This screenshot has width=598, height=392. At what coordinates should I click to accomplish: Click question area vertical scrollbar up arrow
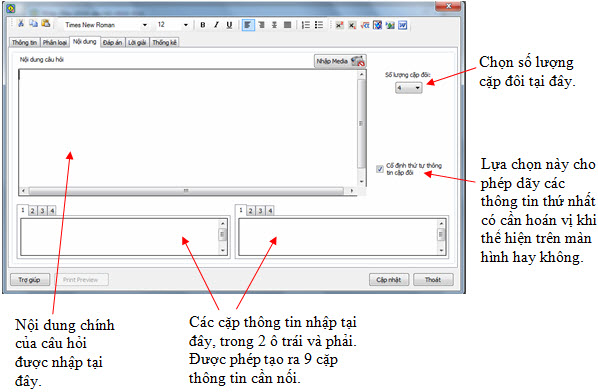pyautogui.click(x=362, y=75)
